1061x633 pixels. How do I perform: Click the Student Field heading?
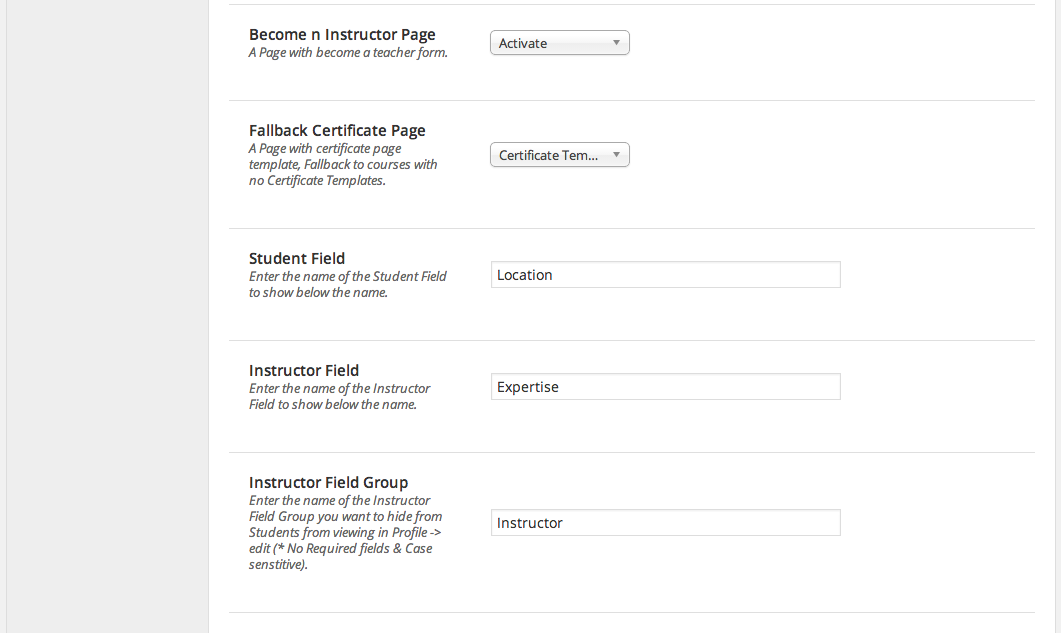click(x=296, y=259)
